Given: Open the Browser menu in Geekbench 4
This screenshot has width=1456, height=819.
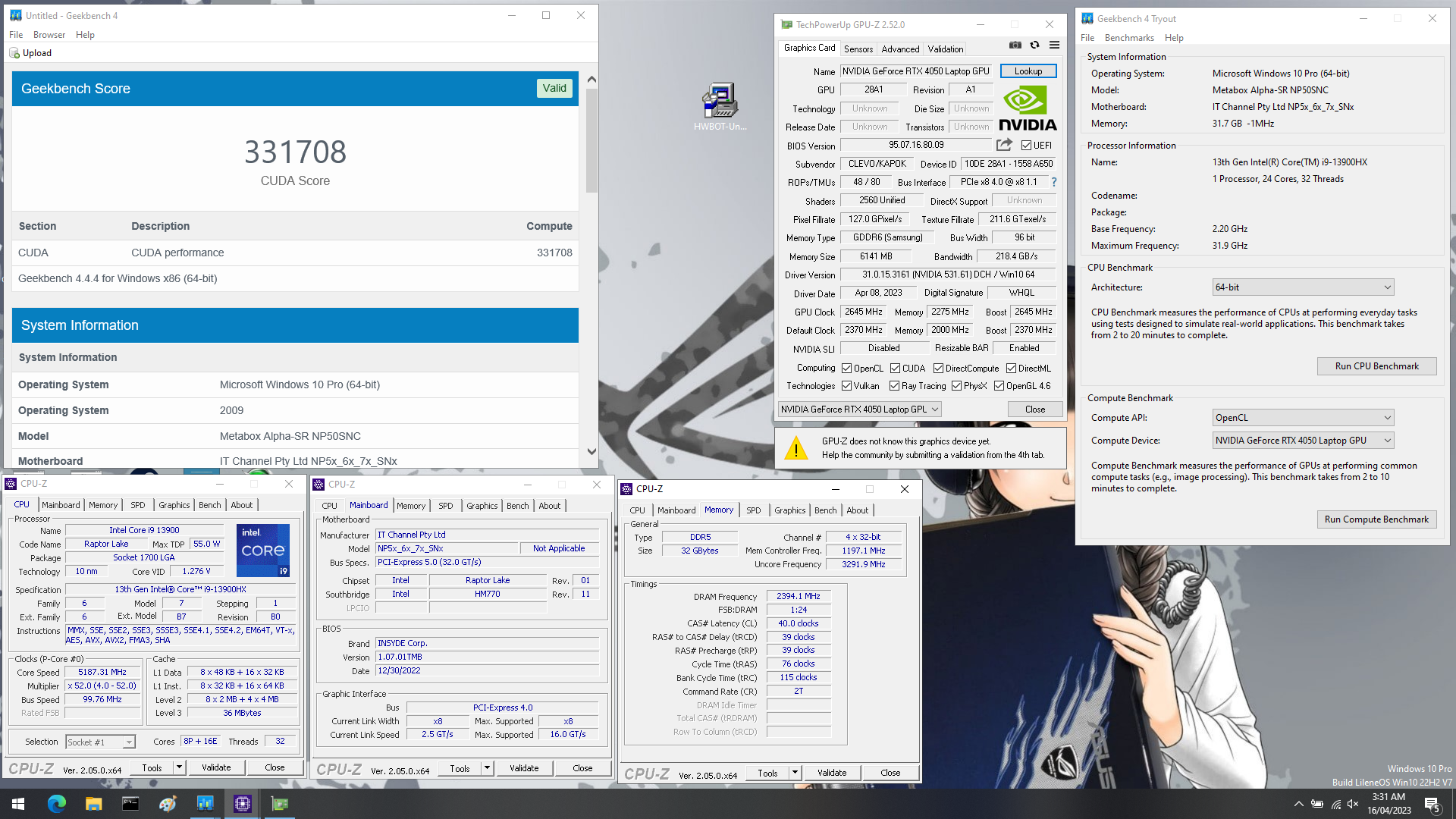Looking at the screenshot, I should [x=49, y=35].
